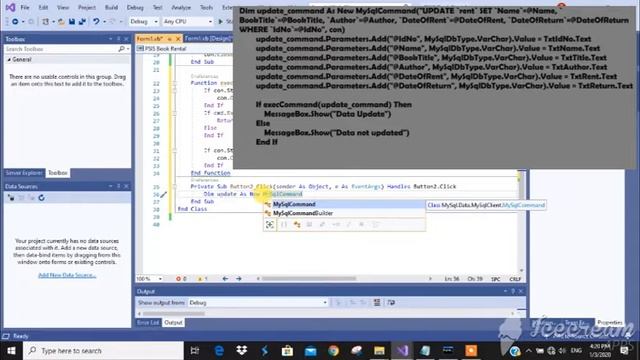
Task: Navigate to next issue with right arrow
Action: point(239,279)
